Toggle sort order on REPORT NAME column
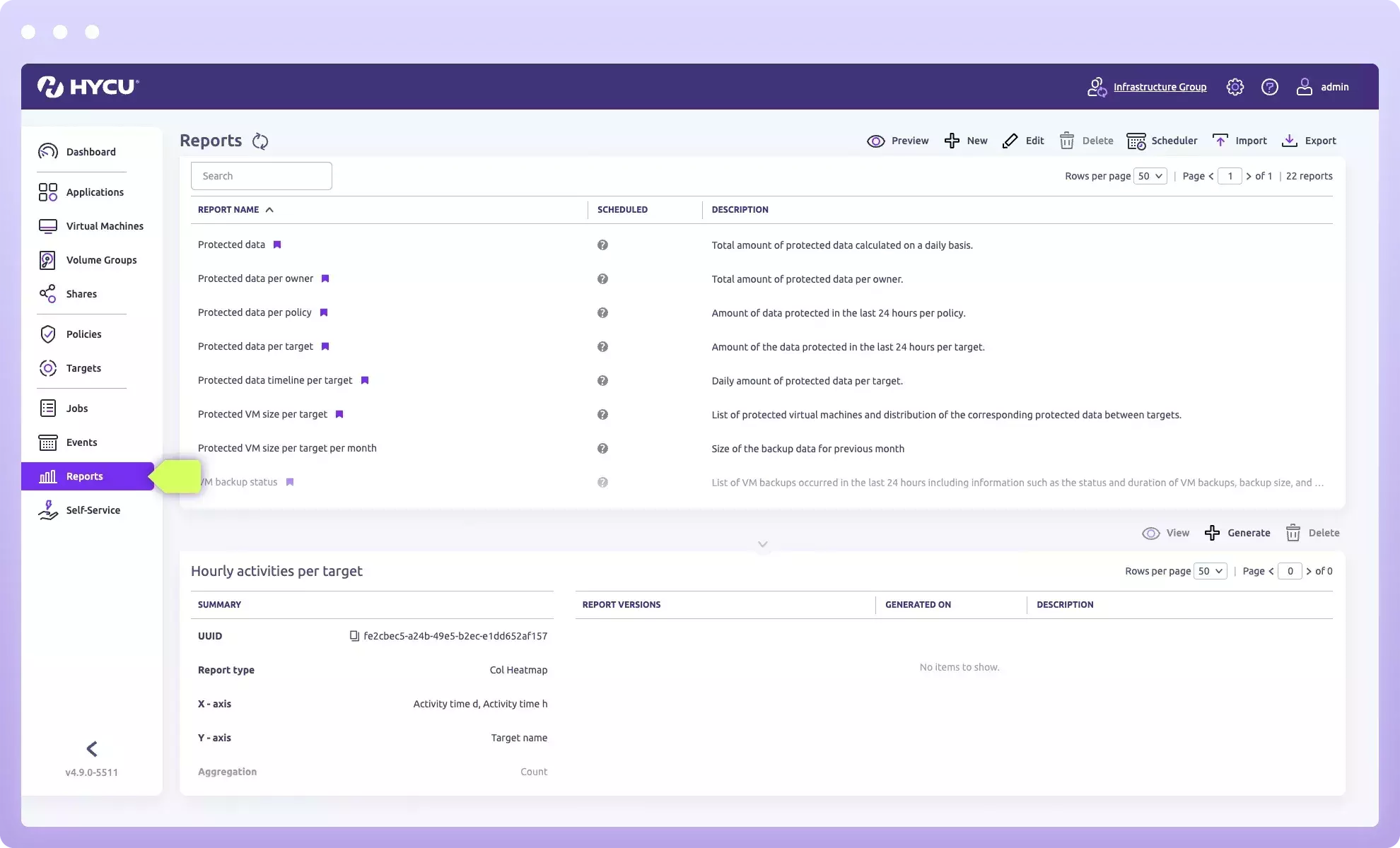 (269, 209)
